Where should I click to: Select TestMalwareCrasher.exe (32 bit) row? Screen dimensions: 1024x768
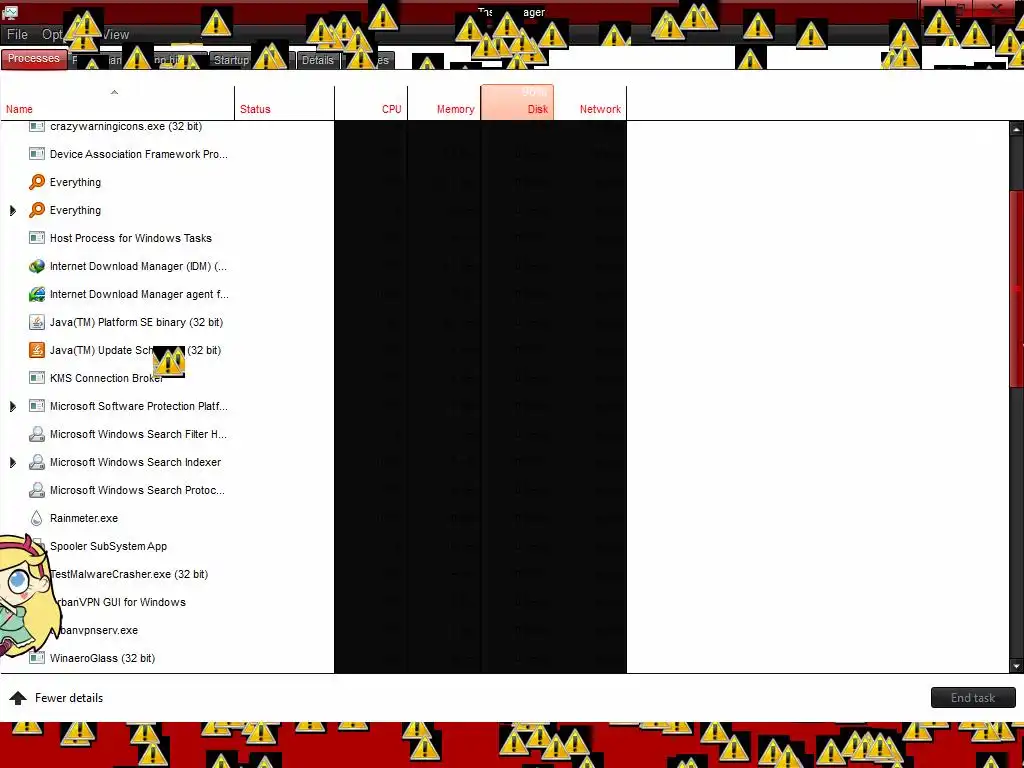(x=167, y=575)
